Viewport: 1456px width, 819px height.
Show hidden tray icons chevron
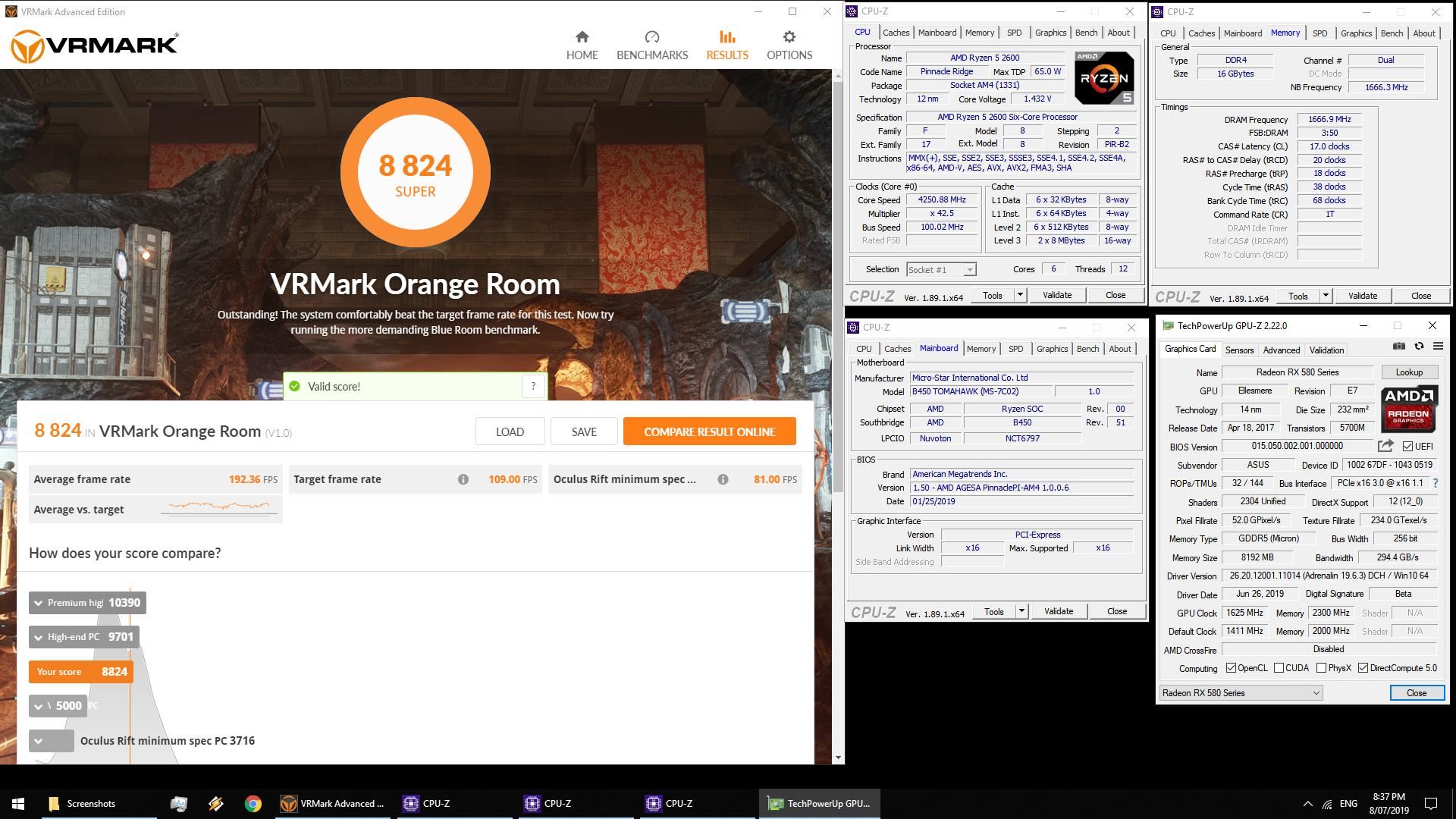pos(1307,804)
